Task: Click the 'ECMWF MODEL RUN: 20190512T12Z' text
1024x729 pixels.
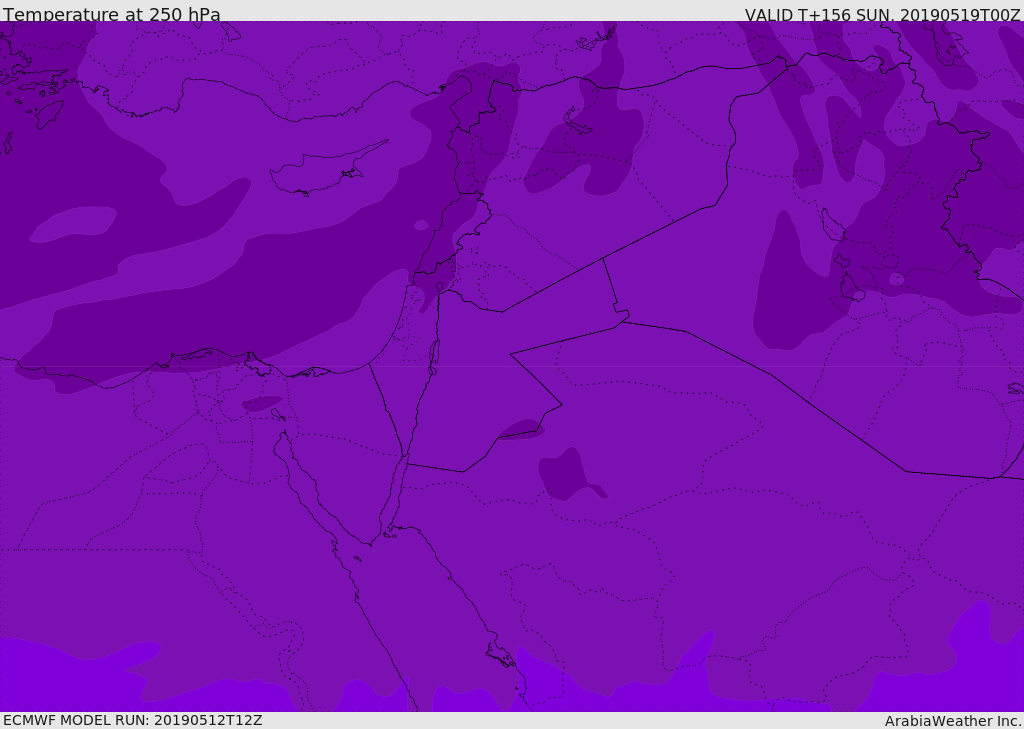Action: [x=133, y=720]
